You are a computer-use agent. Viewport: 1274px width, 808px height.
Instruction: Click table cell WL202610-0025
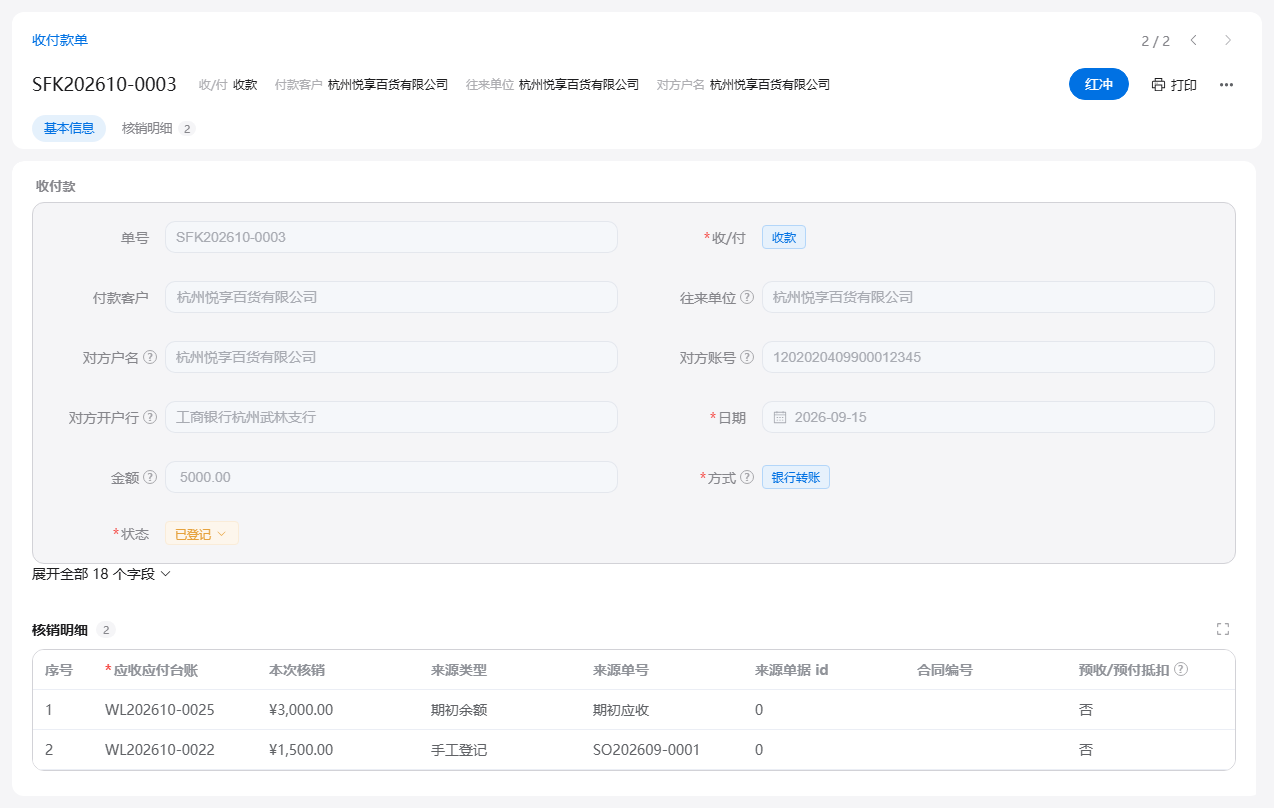pos(160,710)
